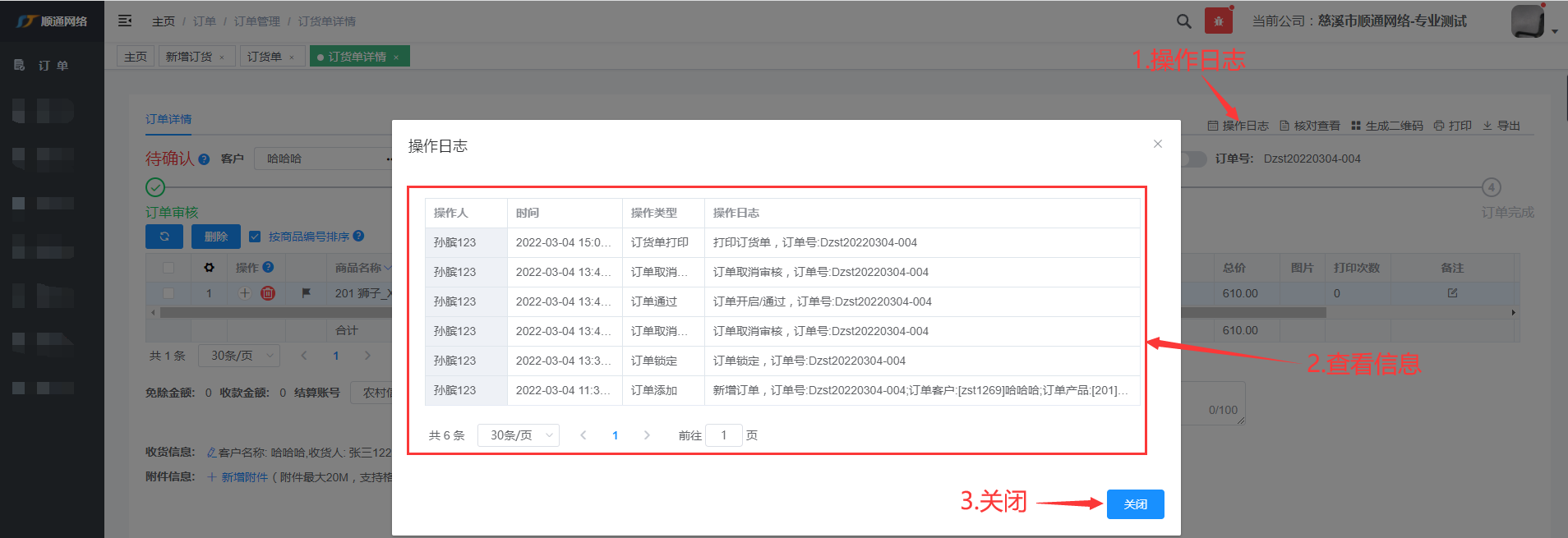Click the 删除 button
1568x538 pixels.
coord(216,237)
